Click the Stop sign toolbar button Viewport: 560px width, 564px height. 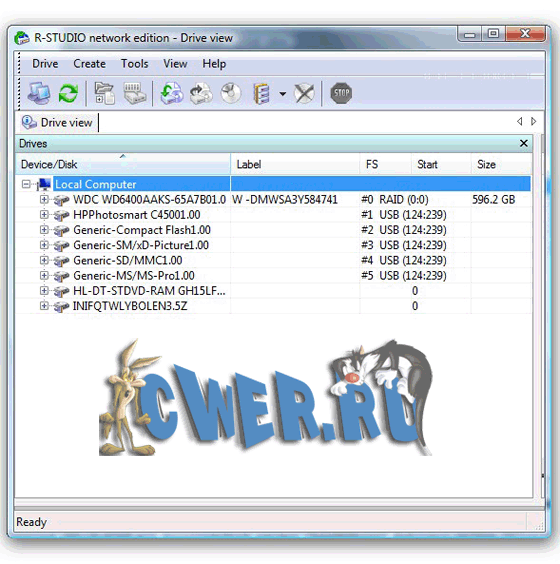point(341,93)
